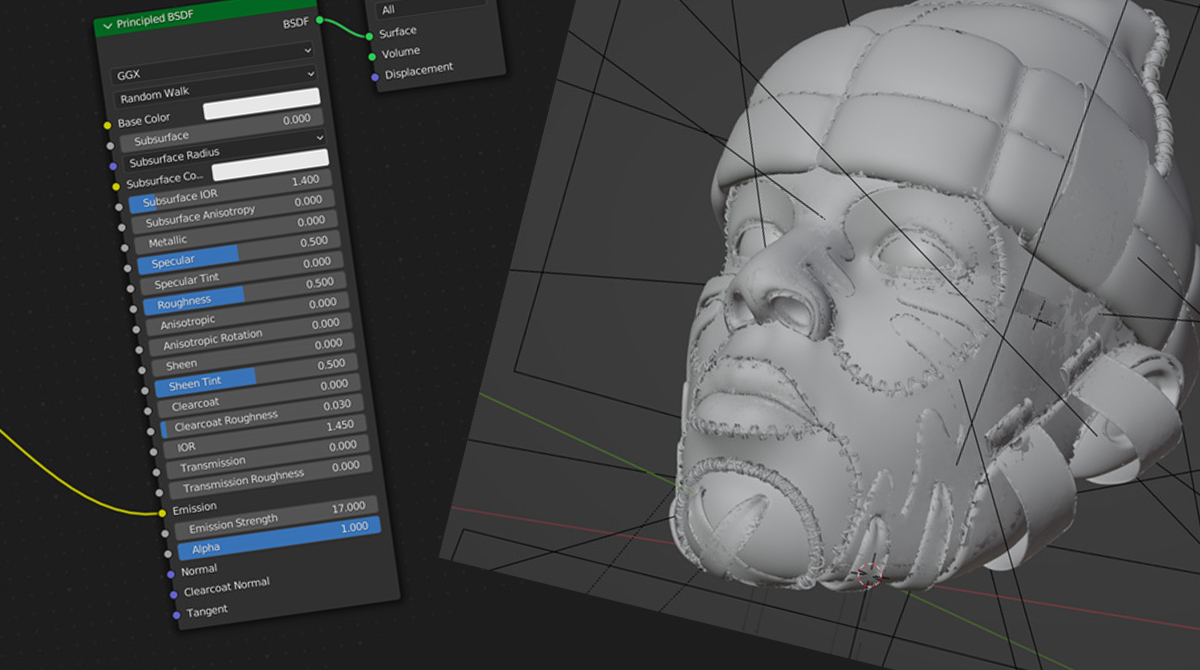Click the Emission Strength slider
This screenshot has height=670, width=1200.
click(x=275, y=518)
